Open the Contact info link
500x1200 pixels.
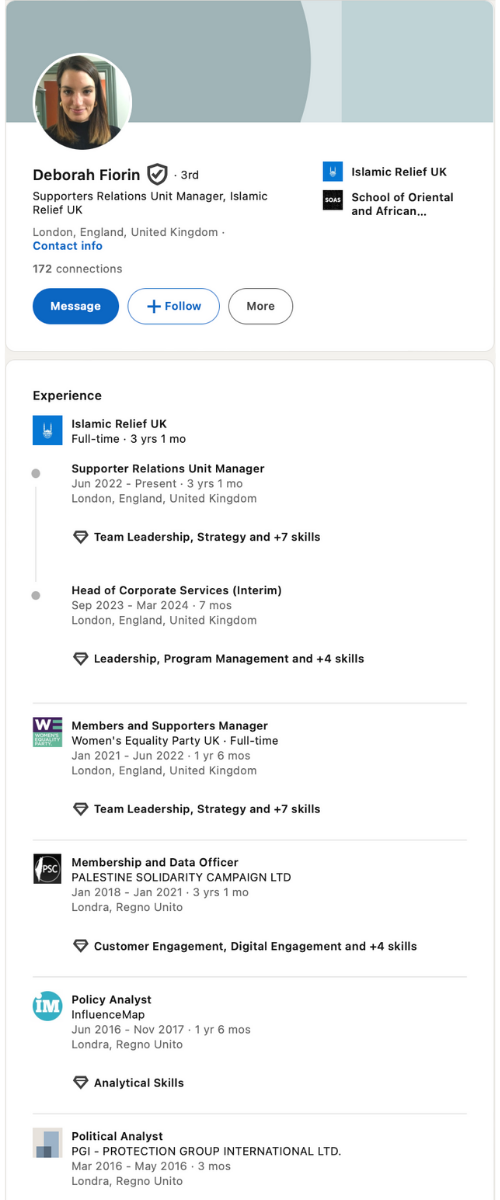(67, 246)
